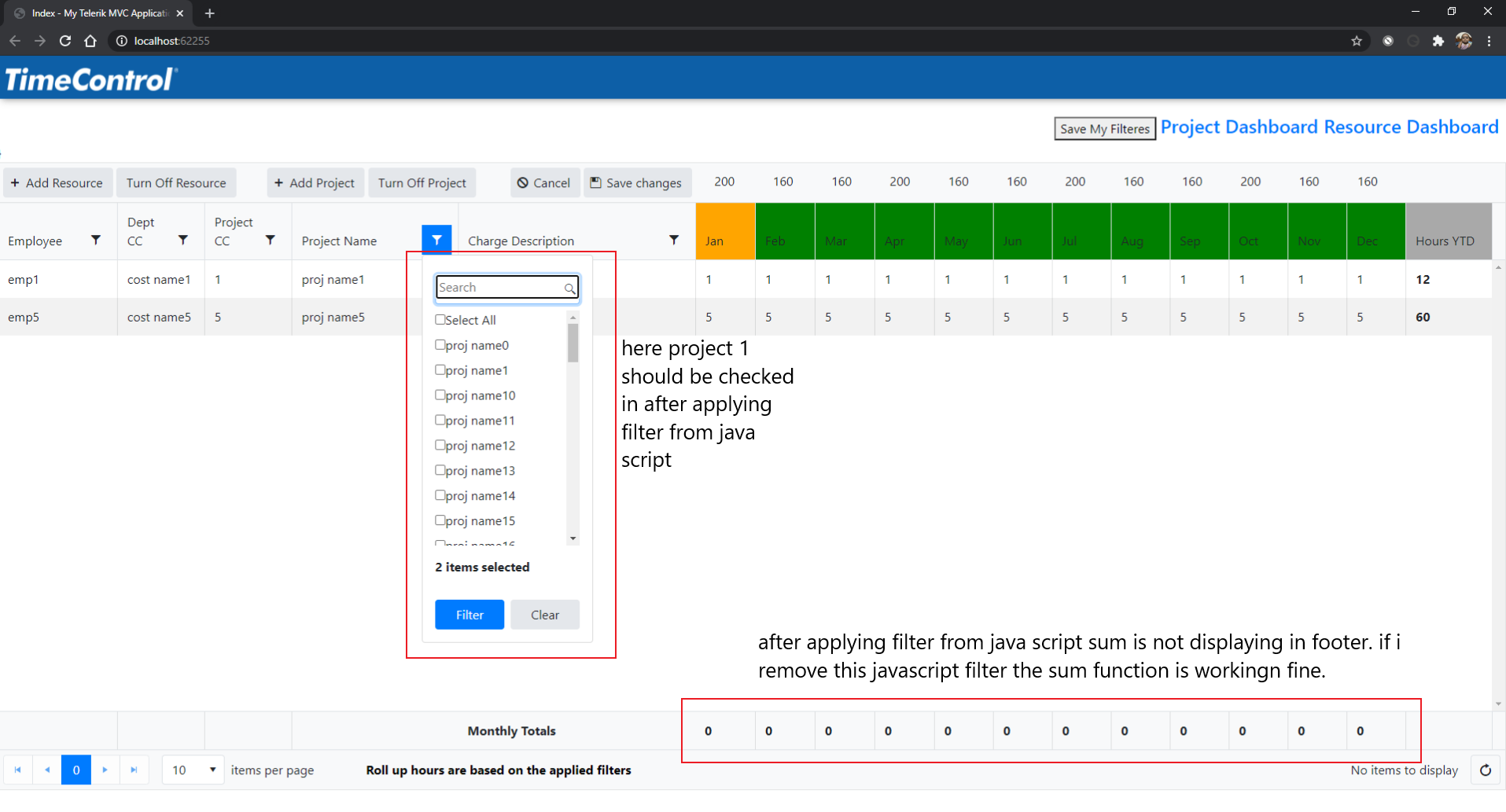Screen dimensions: 1506x812
Task: Click the active Project Name filter icon
Action: pos(436,241)
